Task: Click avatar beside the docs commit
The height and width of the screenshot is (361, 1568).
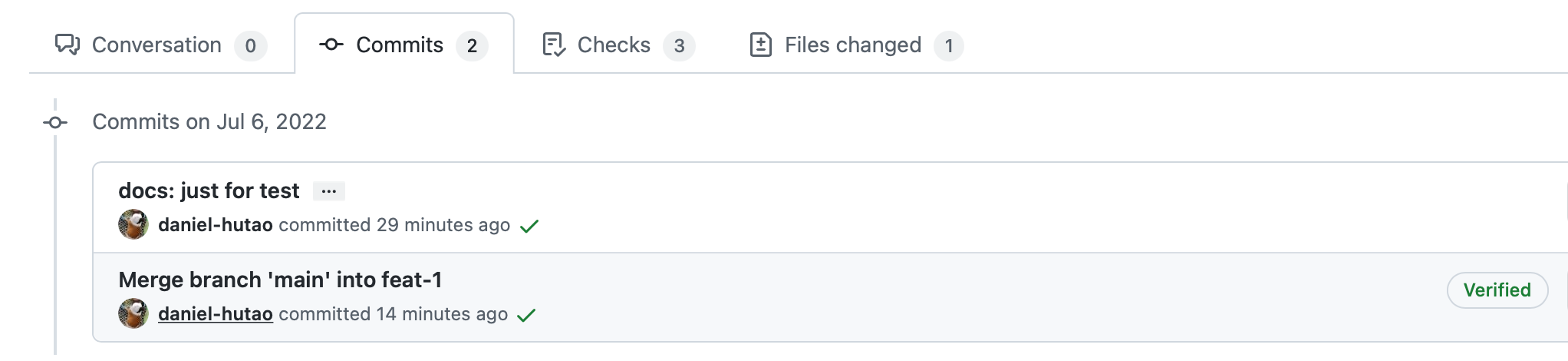Action: point(133,224)
